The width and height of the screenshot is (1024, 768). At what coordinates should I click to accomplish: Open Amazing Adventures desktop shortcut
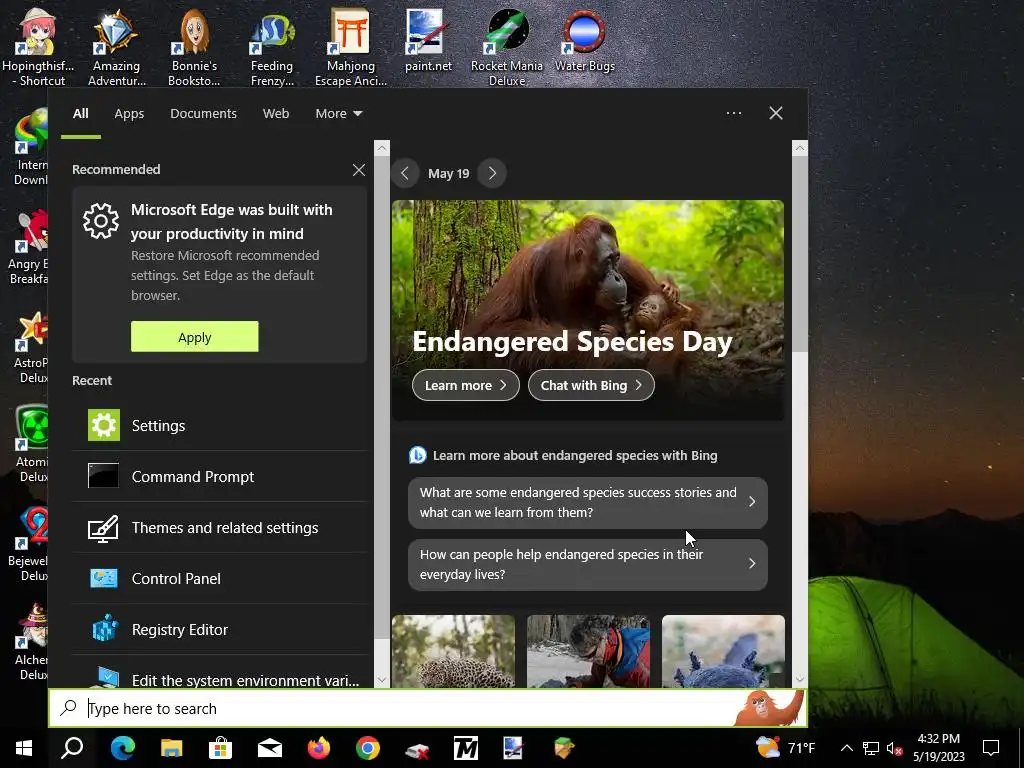pos(116,47)
